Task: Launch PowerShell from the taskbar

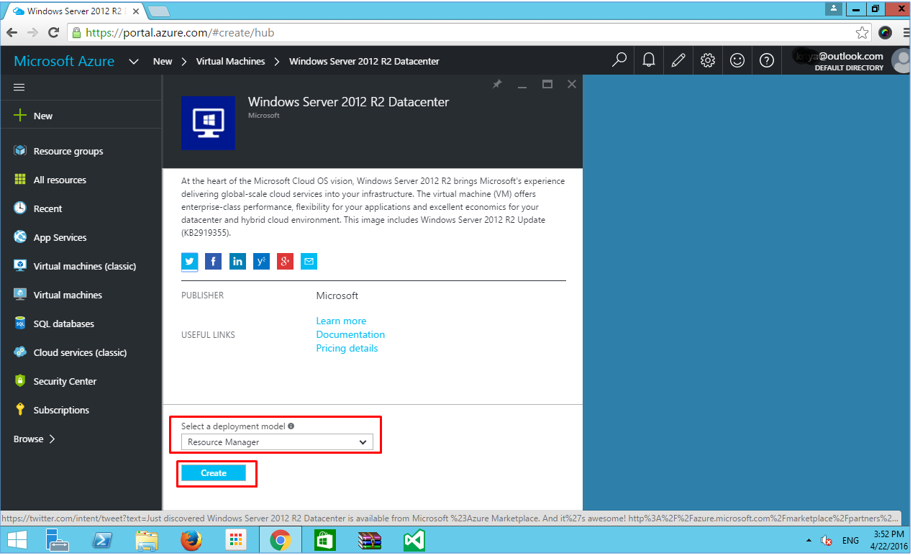Action: (102, 540)
